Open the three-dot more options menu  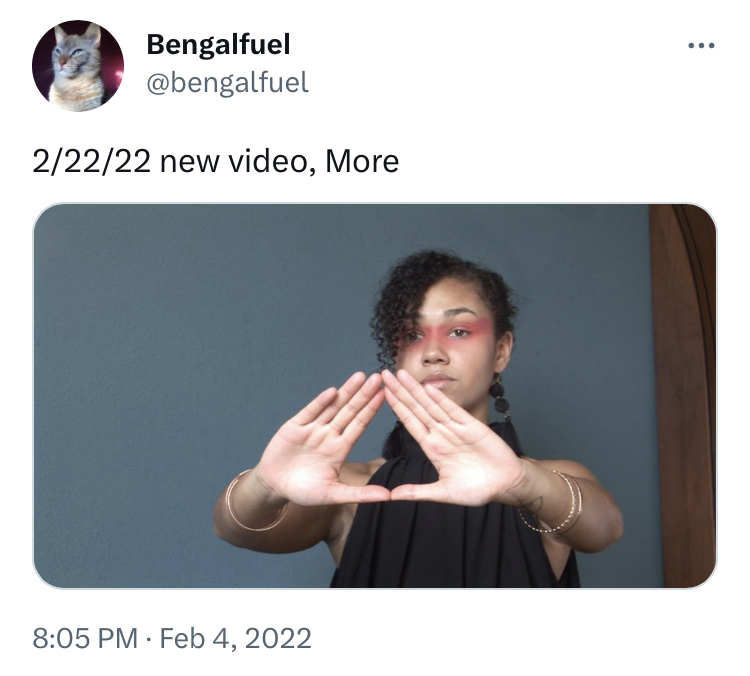(701, 46)
